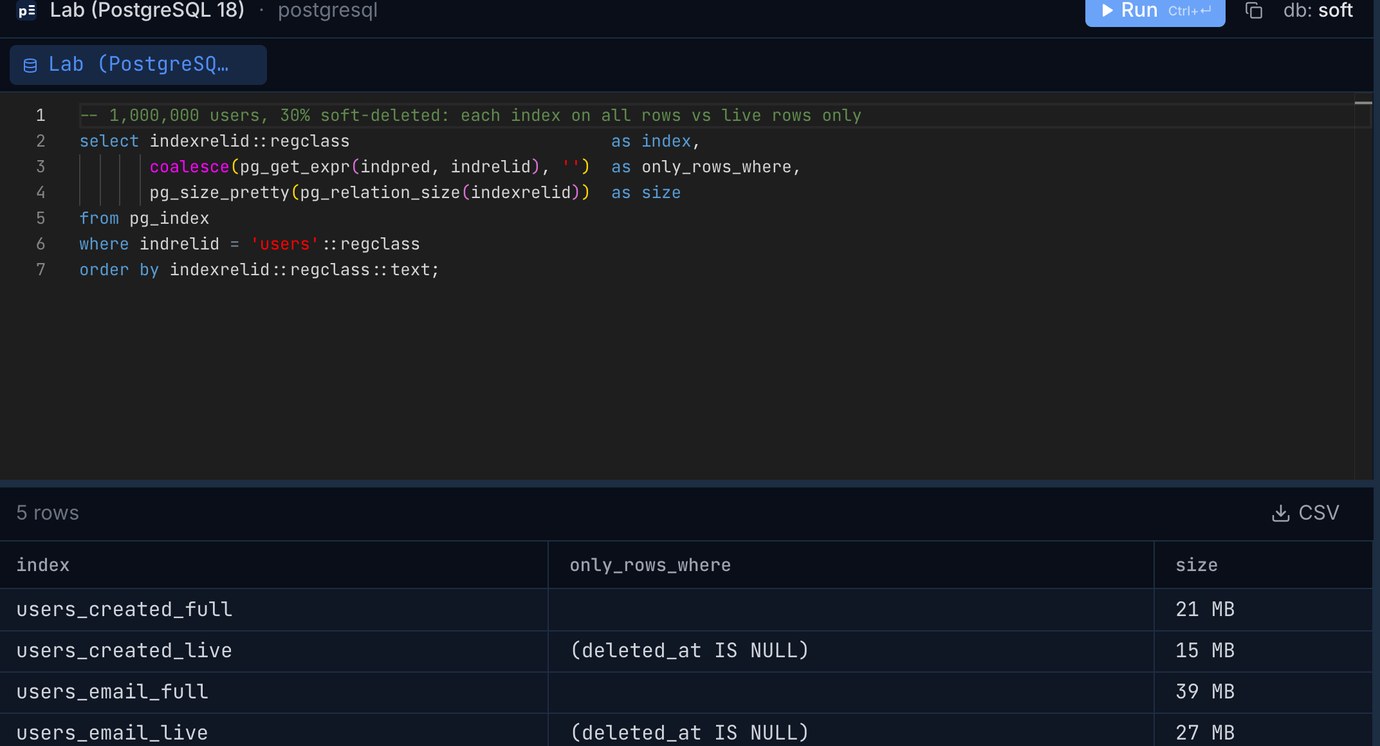The width and height of the screenshot is (1380, 746).
Task: Click the 39 MB size cell
Action: (1264, 692)
